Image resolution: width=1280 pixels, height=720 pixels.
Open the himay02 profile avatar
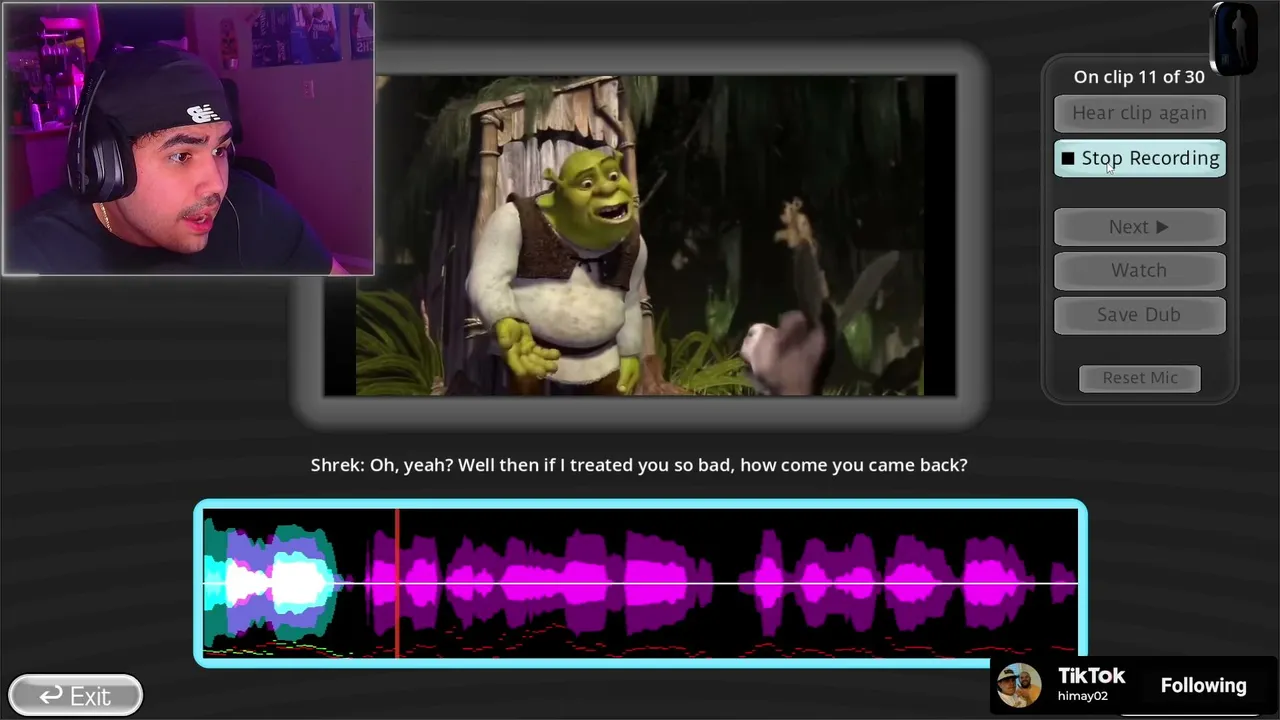[x=1019, y=686]
